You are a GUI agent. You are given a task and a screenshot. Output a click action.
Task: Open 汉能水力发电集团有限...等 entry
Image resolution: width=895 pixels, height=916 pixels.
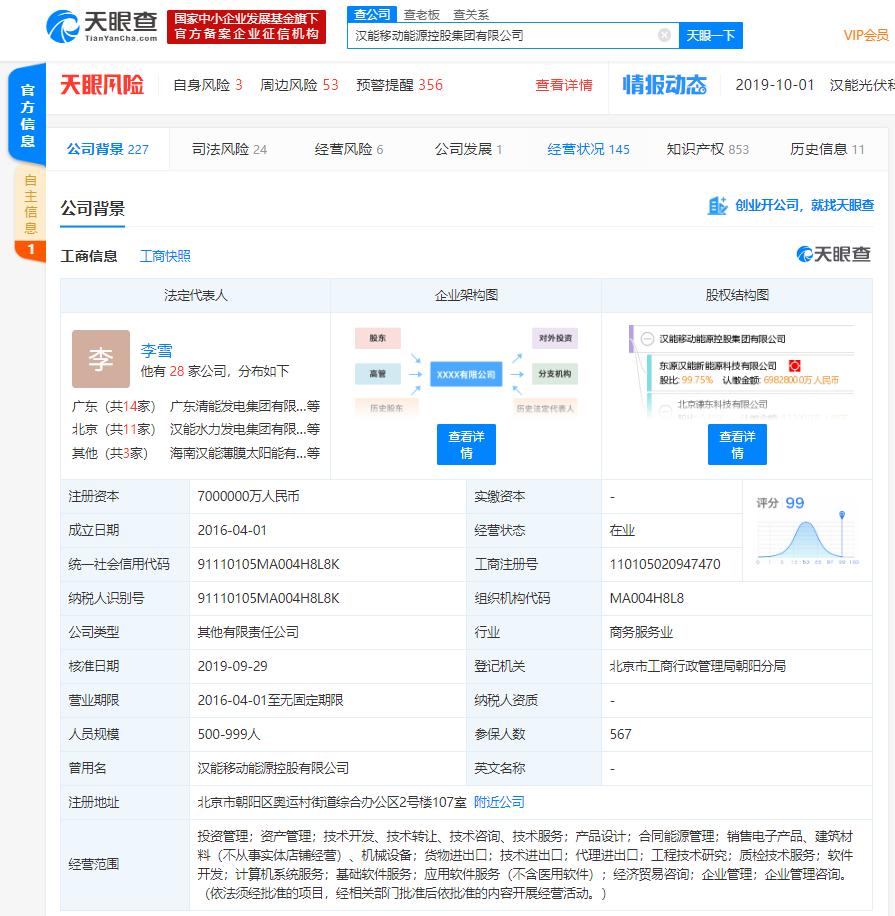[245, 429]
